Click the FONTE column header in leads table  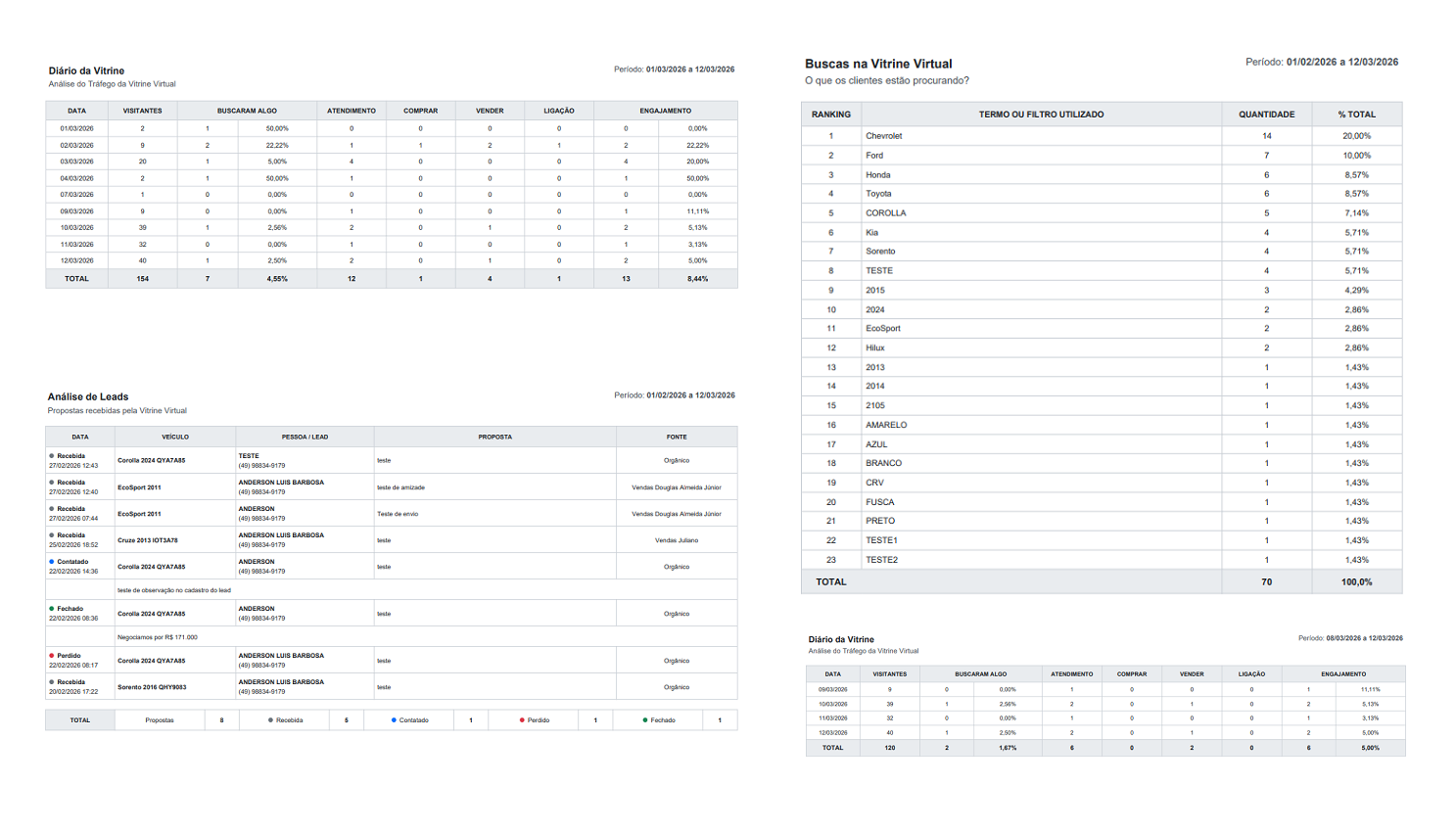point(677,437)
